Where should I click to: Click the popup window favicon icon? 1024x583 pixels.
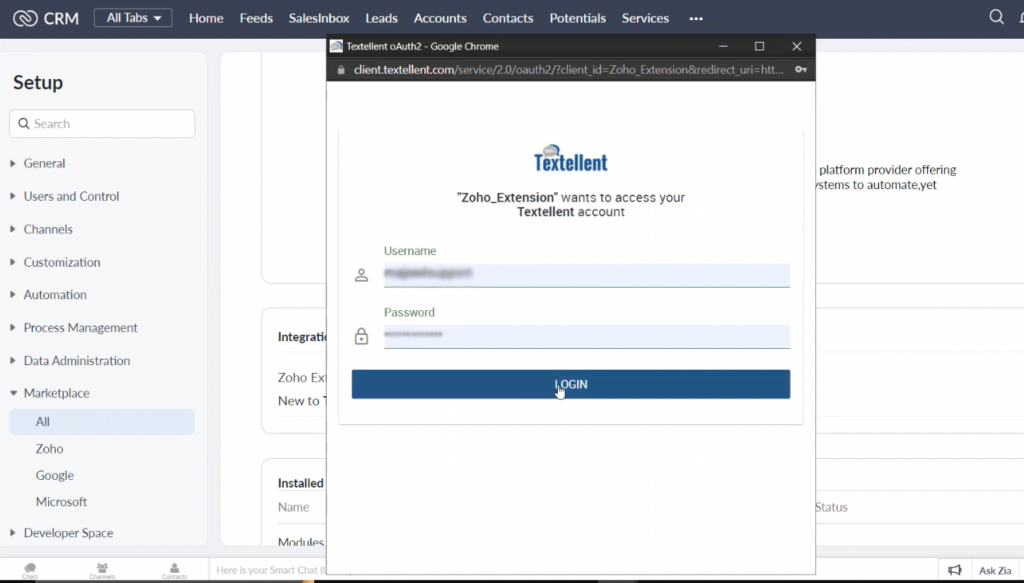[x=336, y=46]
